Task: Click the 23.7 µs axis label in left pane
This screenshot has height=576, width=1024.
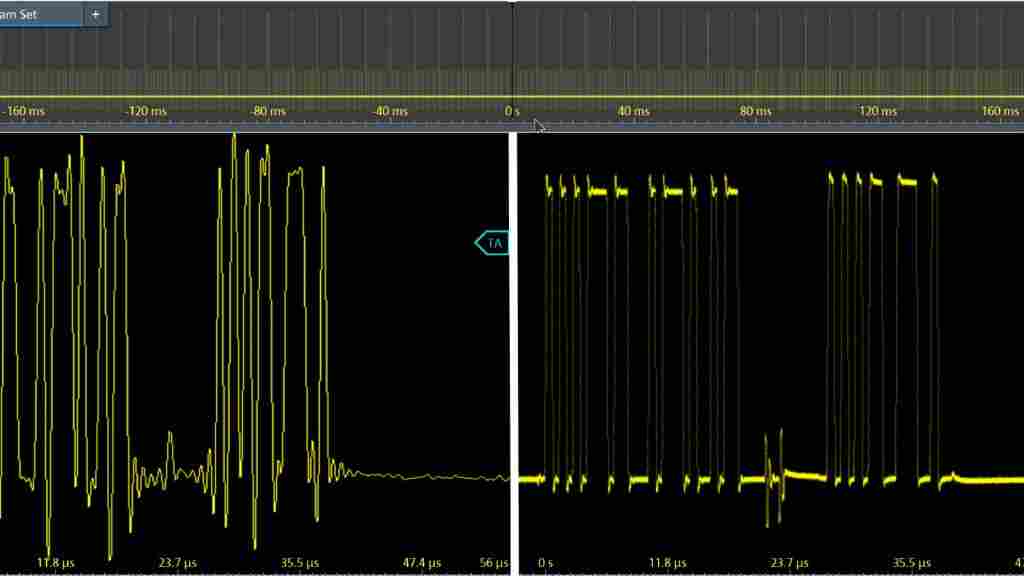Action: 178,563
